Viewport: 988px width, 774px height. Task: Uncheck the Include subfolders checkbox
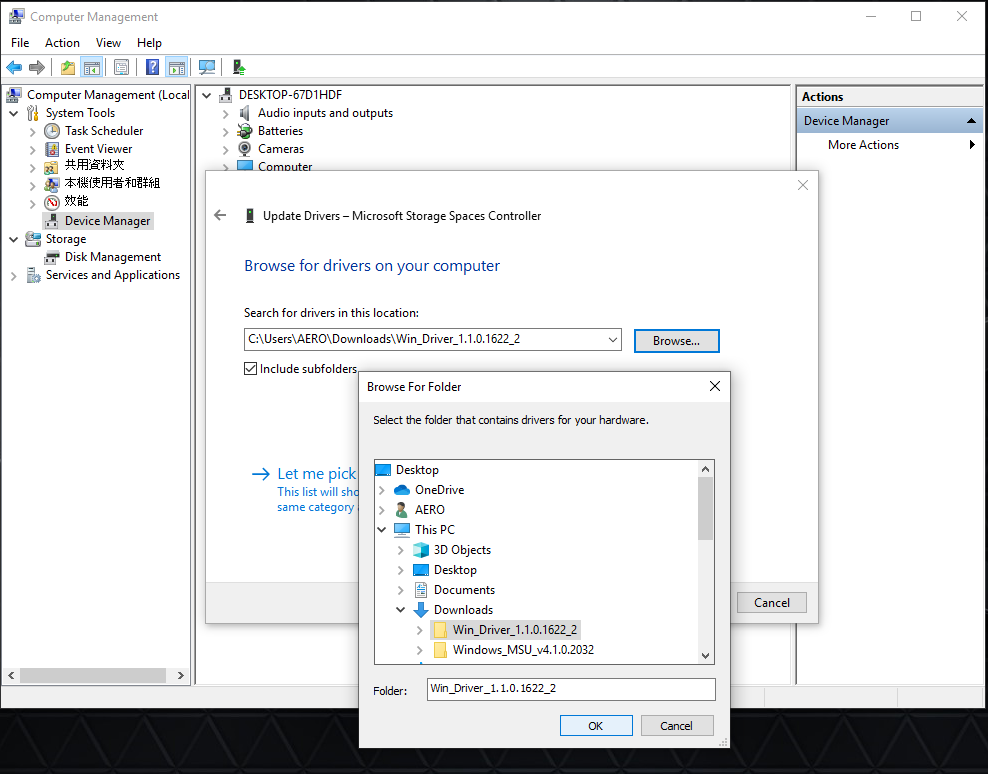(x=251, y=369)
